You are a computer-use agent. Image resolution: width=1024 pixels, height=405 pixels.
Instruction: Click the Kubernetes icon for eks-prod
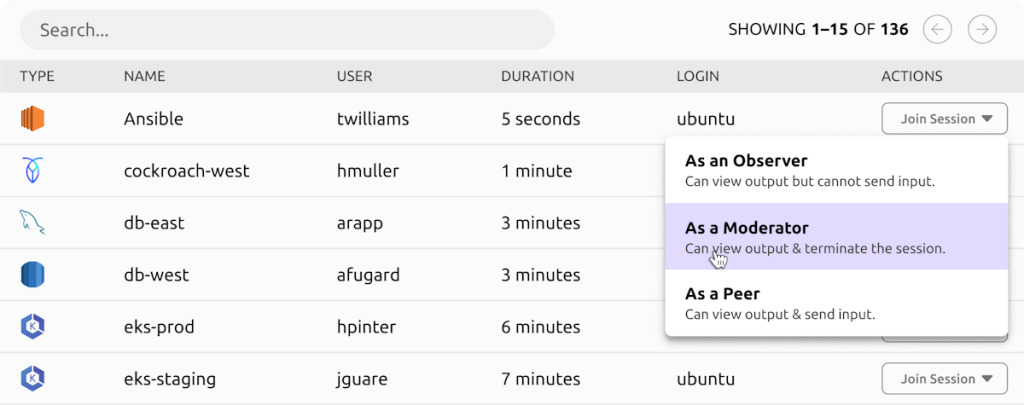point(32,326)
